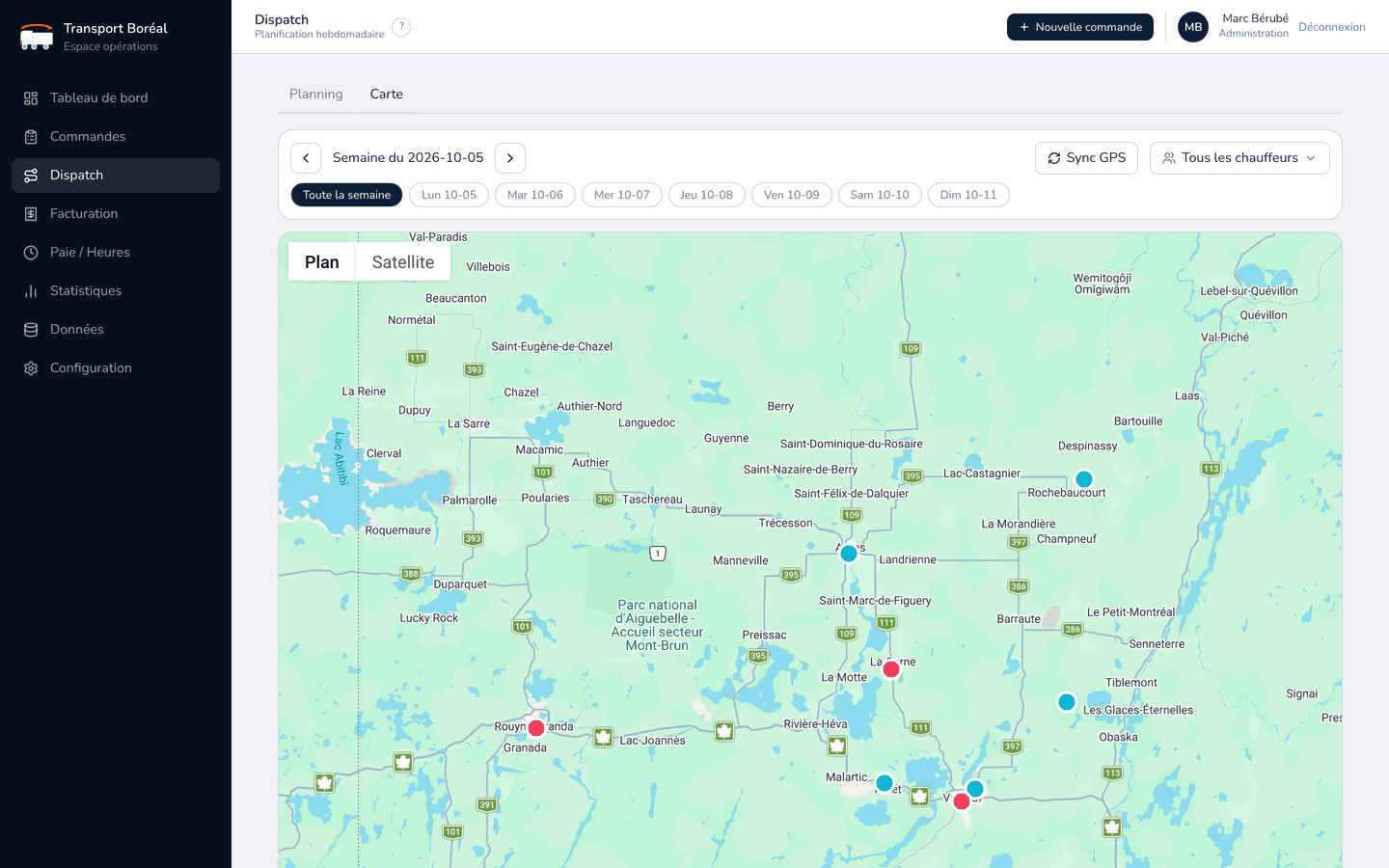Filter by Mer 10-07
1389x868 pixels.
622,195
